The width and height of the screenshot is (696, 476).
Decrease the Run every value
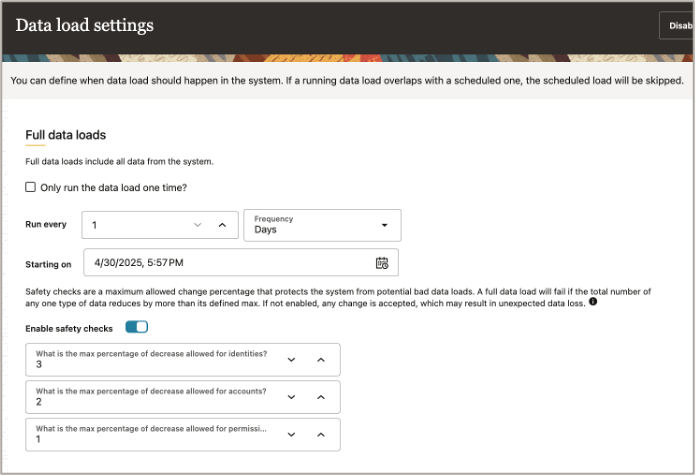coord(197,225)
